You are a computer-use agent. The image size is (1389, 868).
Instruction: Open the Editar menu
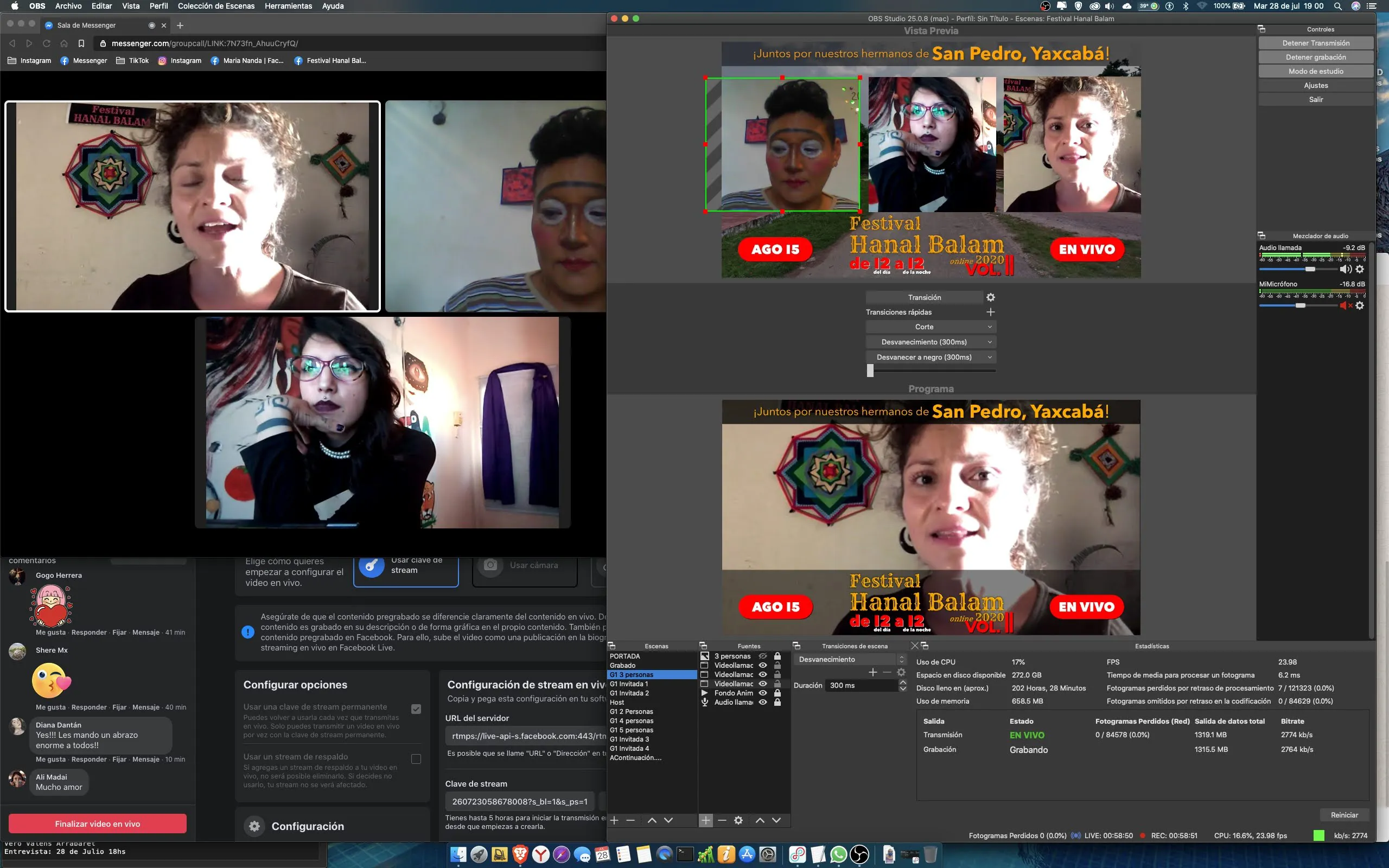pyautogui.click(x=101, y=6)
